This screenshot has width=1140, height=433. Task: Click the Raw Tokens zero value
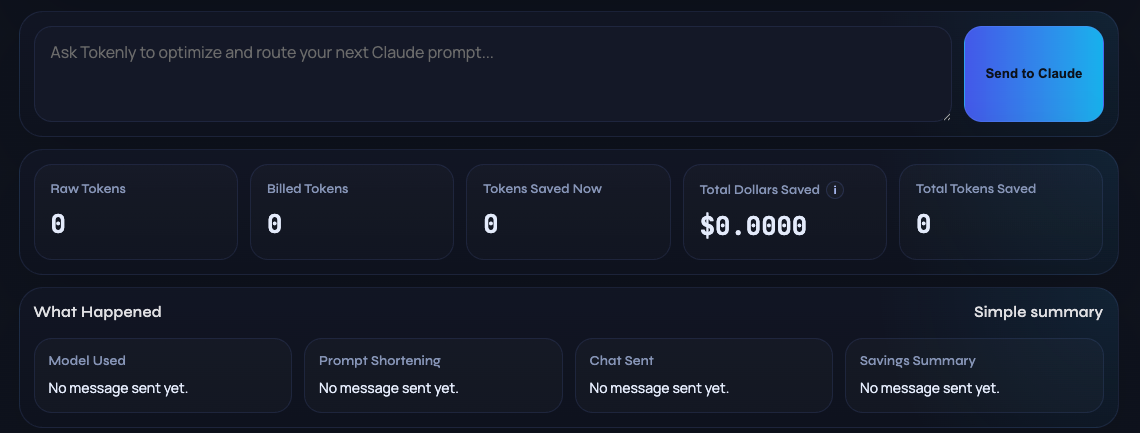pyautogui.click(x=58, y=224)
